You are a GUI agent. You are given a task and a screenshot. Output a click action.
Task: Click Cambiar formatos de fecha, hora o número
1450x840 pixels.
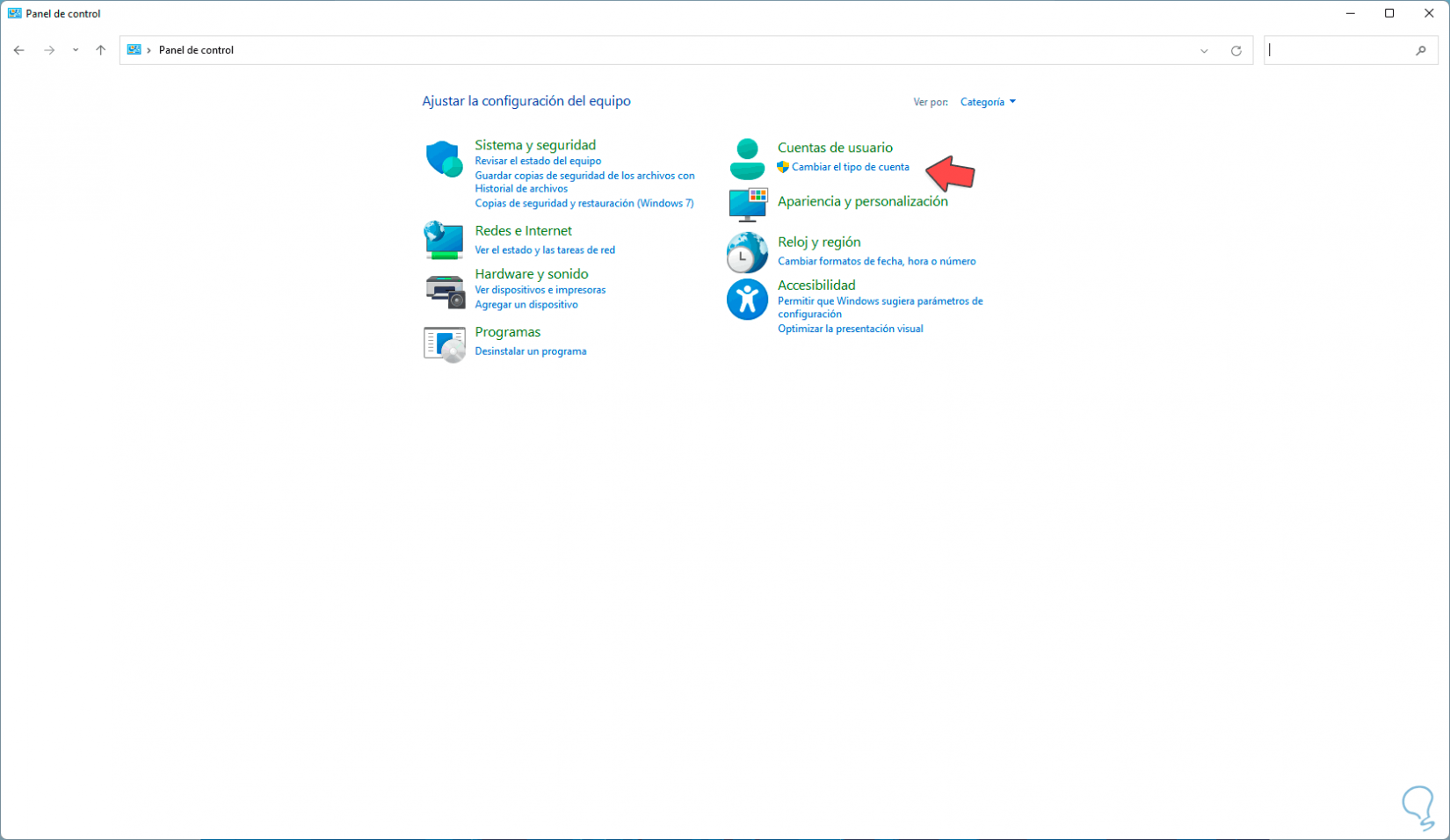(876, 261)
